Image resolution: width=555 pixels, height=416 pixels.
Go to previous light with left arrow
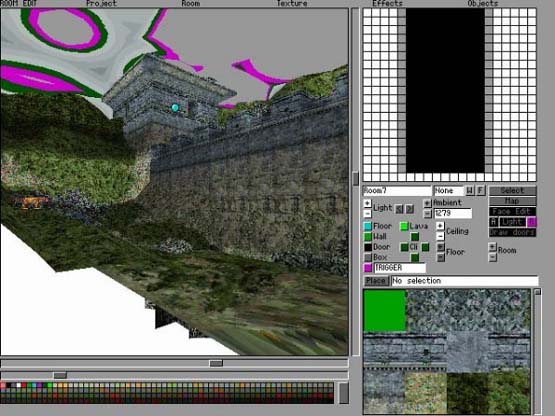(399, 209)
